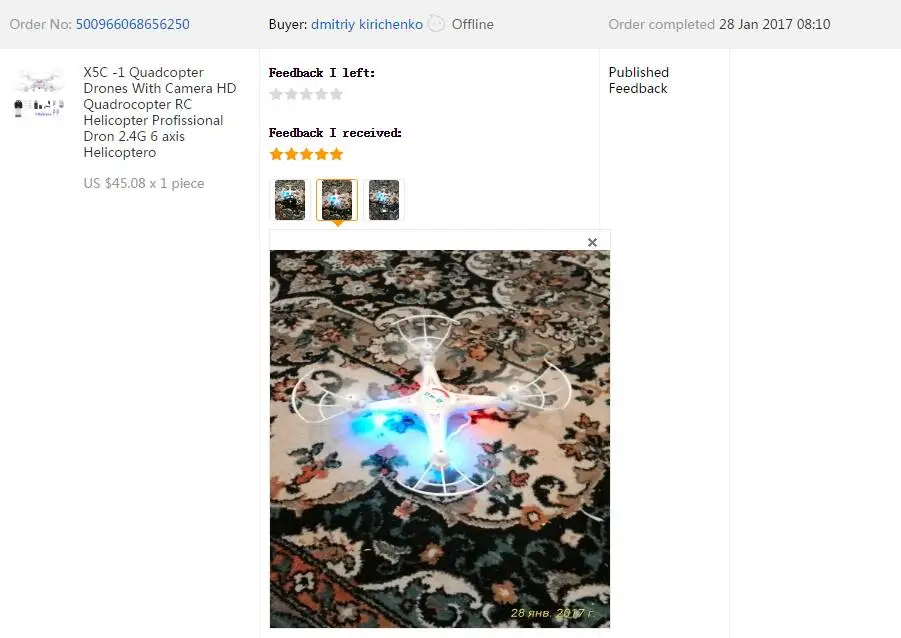Image resolution: width=901 pixels, height=638 pixels.
Task: Open buyer dmitriy kirichenko profile
Action: [x=367, y=24]
